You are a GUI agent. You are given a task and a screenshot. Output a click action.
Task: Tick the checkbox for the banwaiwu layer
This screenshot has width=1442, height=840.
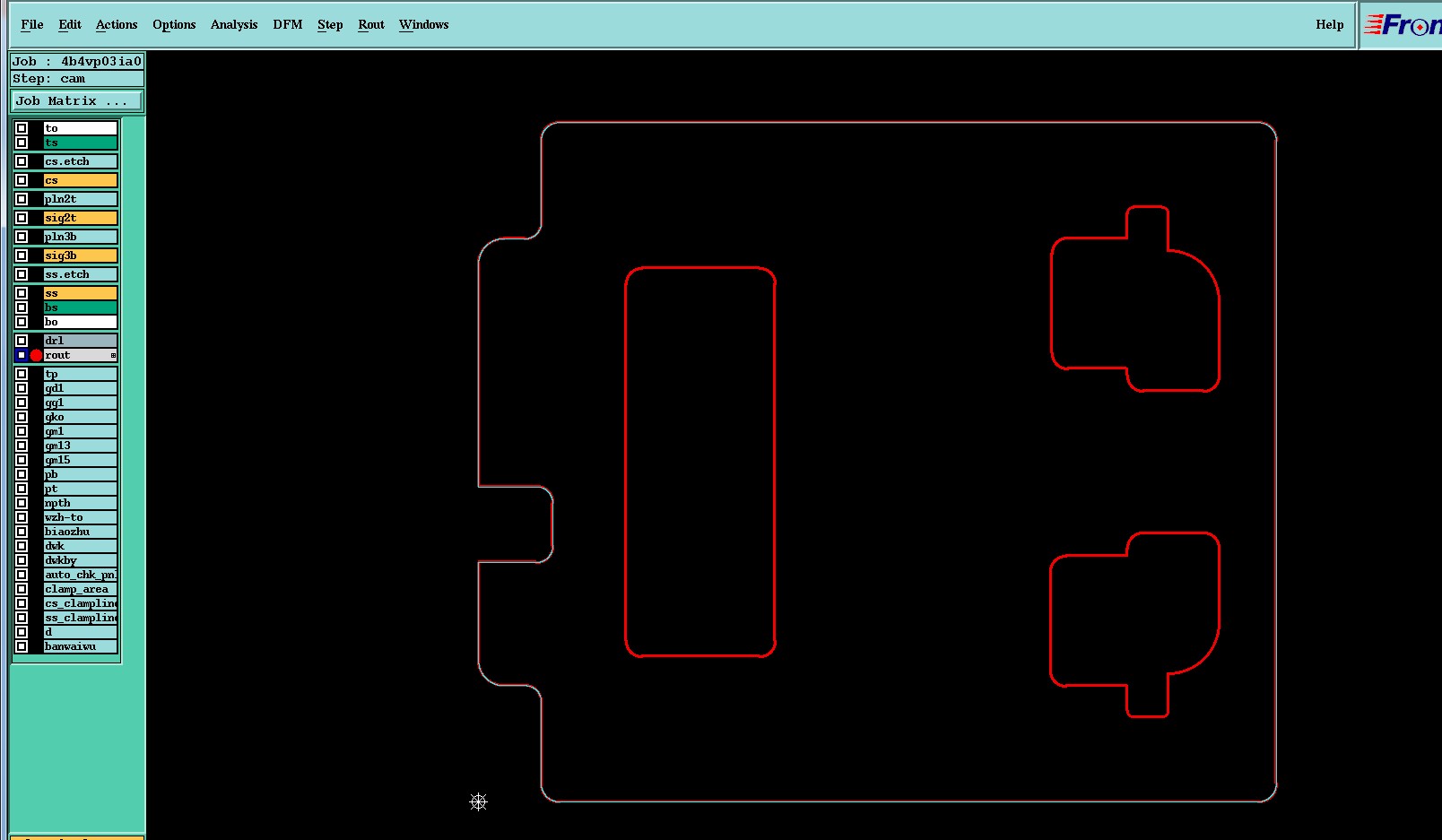22,646
